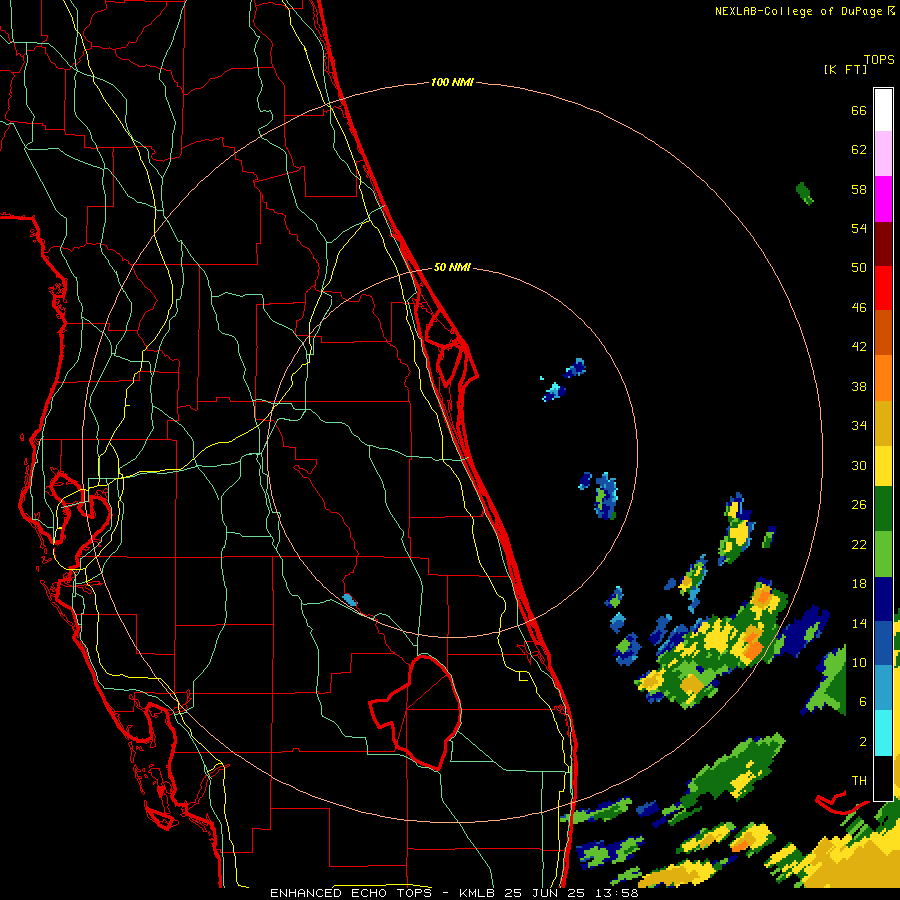
Task: Click the dark green swatch at 26 kft
Action: click(x=883, y=509)
